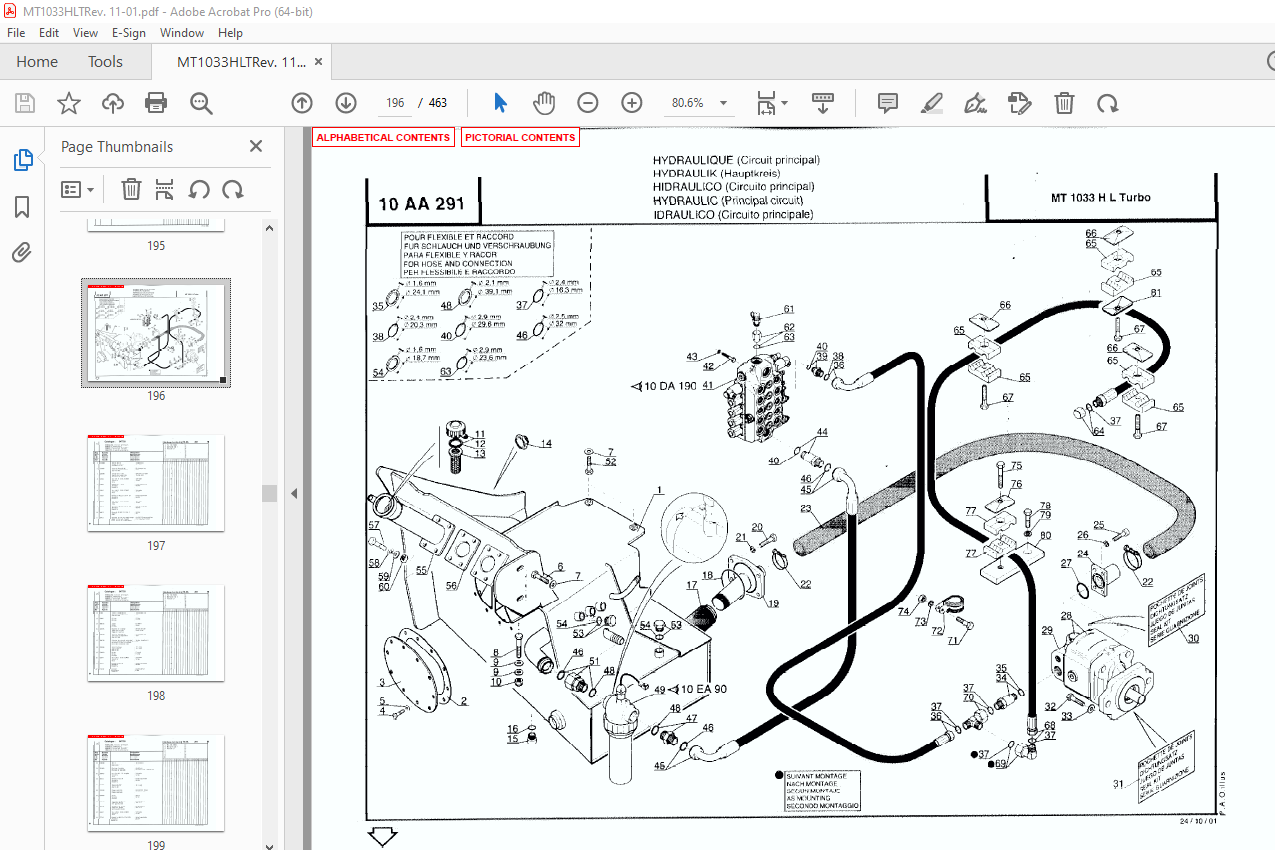Select the page 198 thumbnail
Screen dimensions: 1275x850
[x=156, y=633]
